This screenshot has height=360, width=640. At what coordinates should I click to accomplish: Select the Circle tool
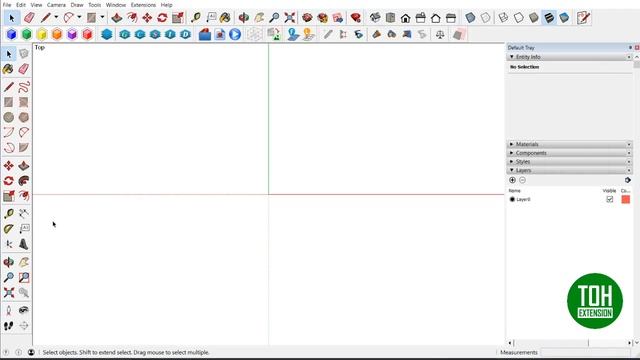(9, 117)
